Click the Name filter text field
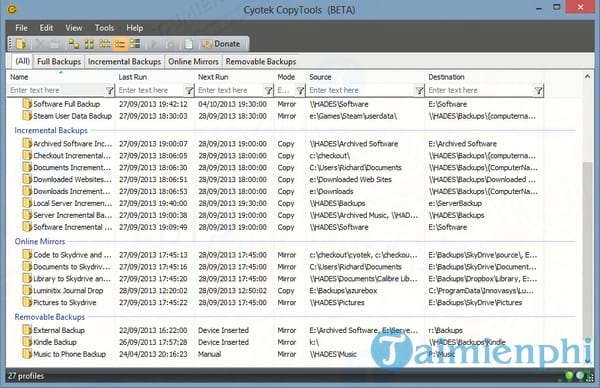600x388 pixels. [56, 90]
